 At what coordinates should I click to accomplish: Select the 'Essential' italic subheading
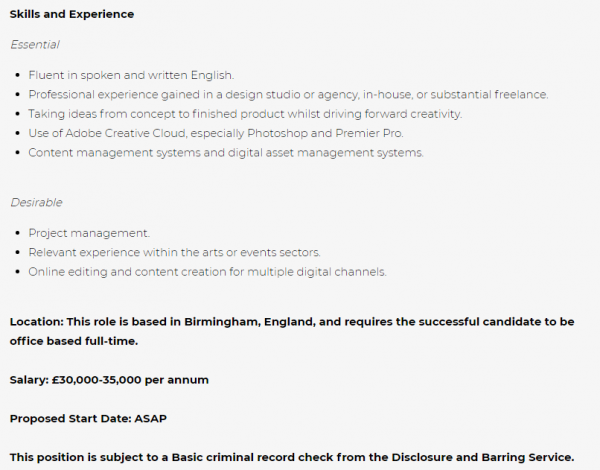tap(35, 45)
